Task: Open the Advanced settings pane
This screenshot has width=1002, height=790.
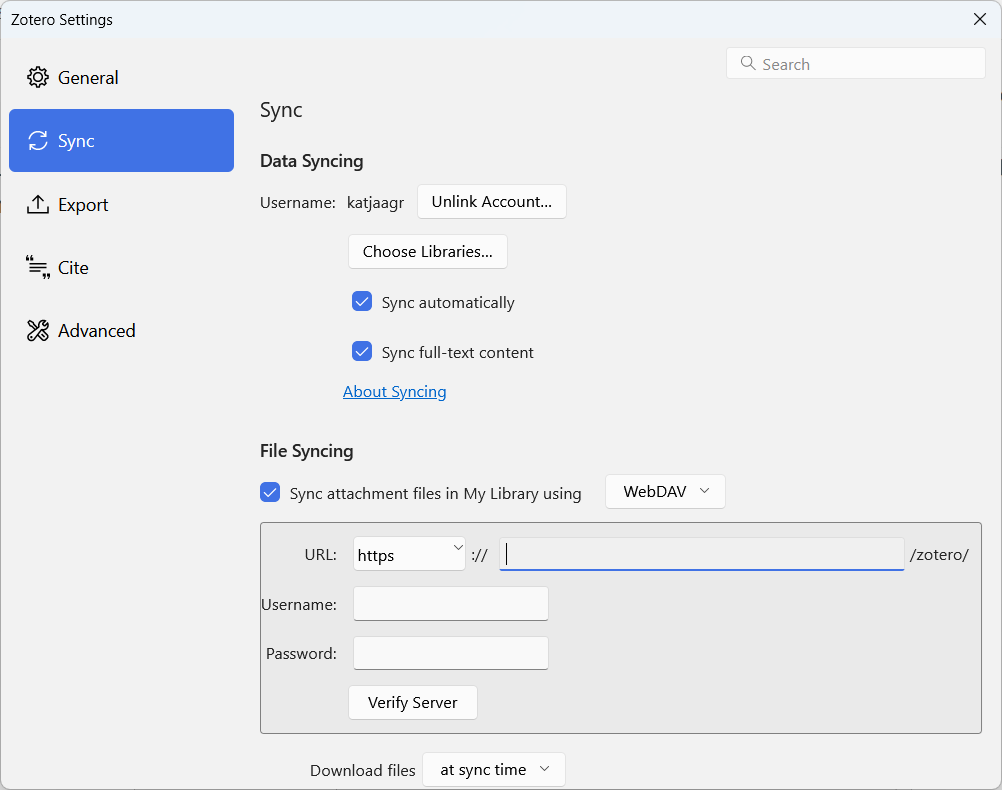Action: tap(121, 330)
